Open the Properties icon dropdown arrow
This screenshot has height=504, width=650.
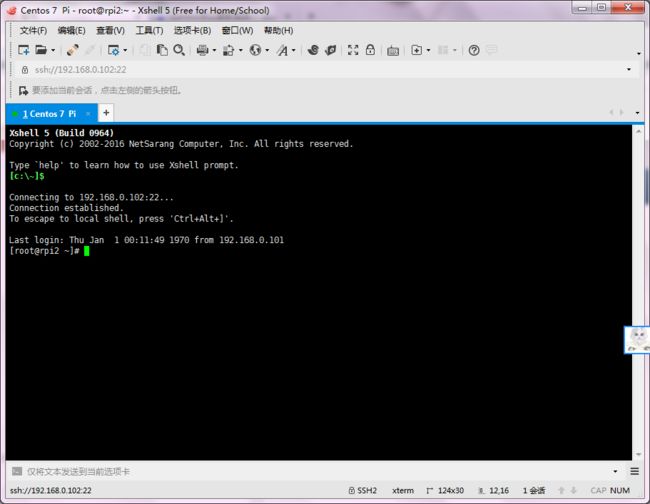tap(125, 51)
